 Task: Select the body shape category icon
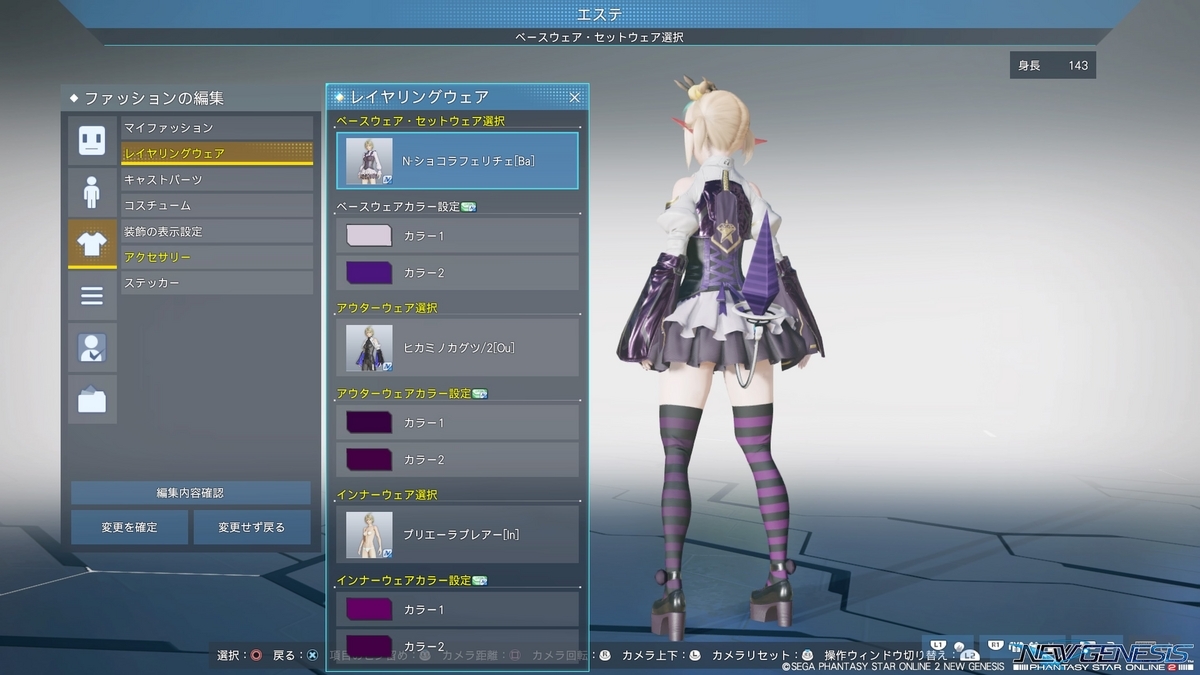tap(92, 191)
